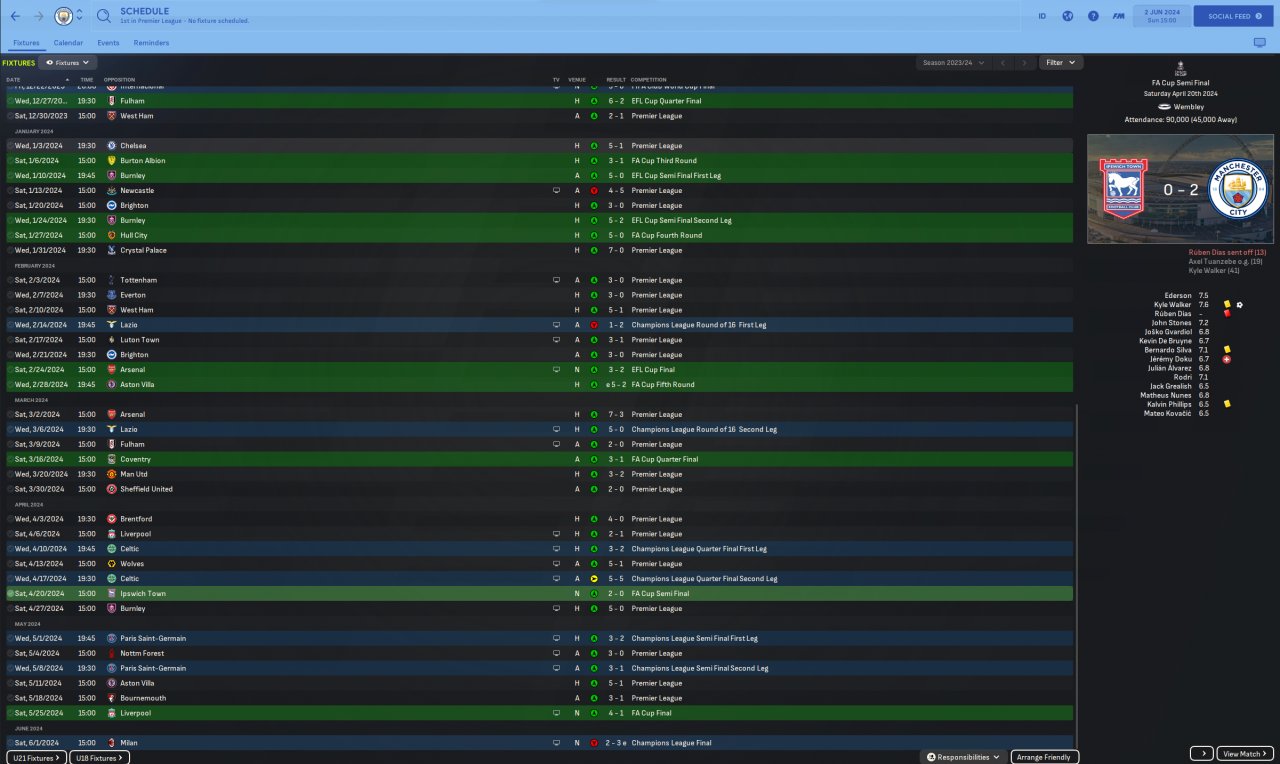1280x764 pixels.
Task: Click the previous season arrow
Action: [x=1003, y=63]
